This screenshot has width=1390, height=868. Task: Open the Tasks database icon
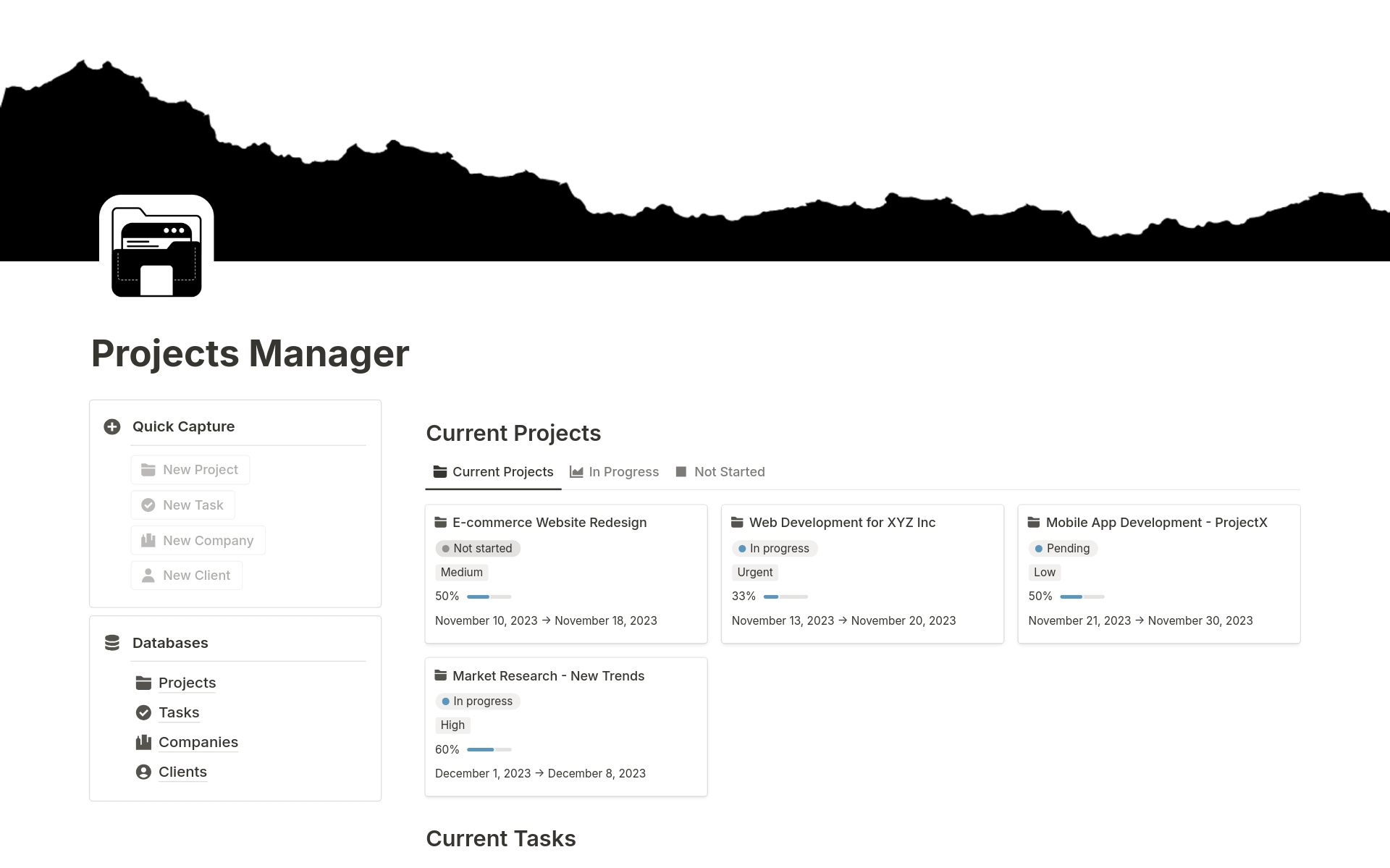point(144,712)
